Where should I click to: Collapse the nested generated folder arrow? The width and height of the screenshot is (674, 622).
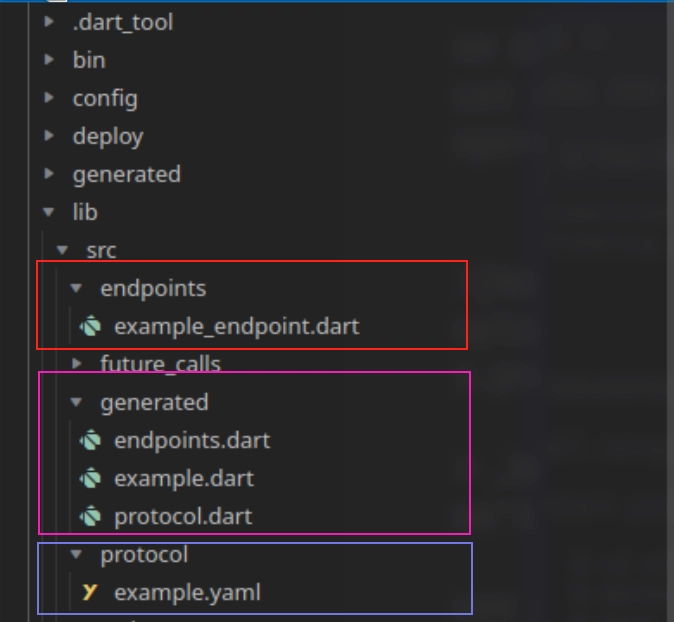(x=76, y=402)
